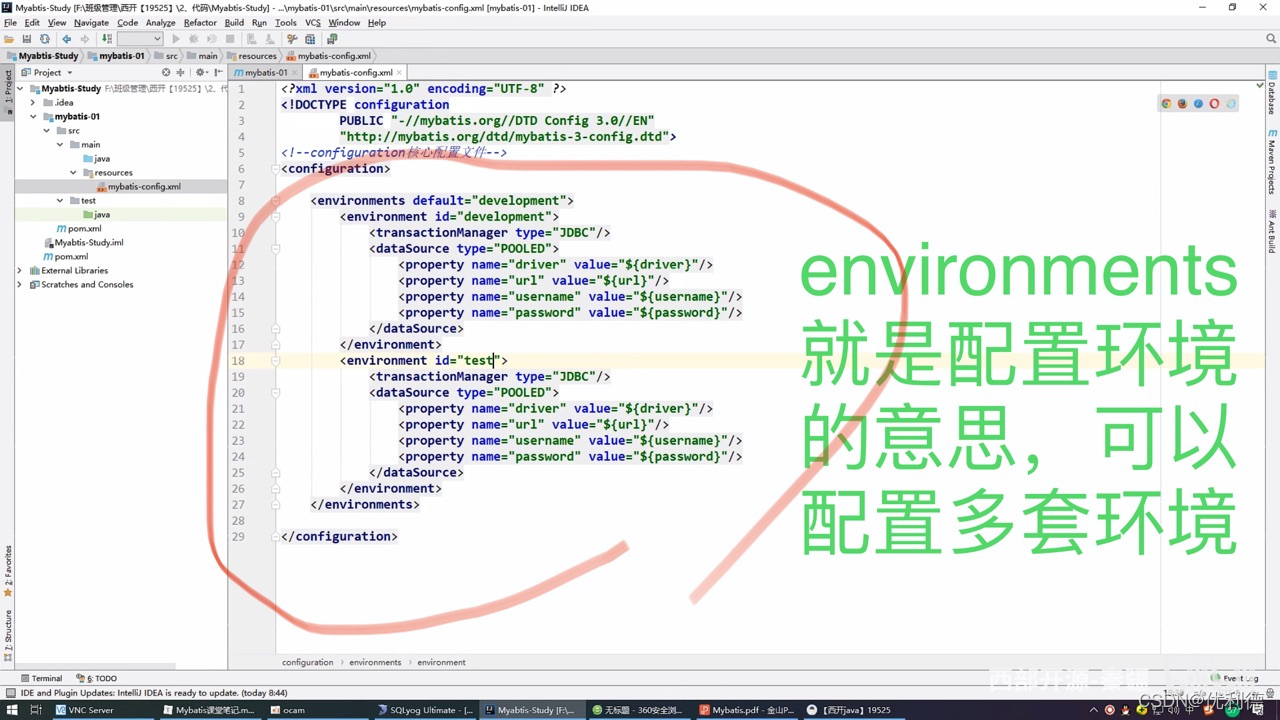Screen dimensions: 1280x720
Task: Click the Run play icon
Action: 176,39
